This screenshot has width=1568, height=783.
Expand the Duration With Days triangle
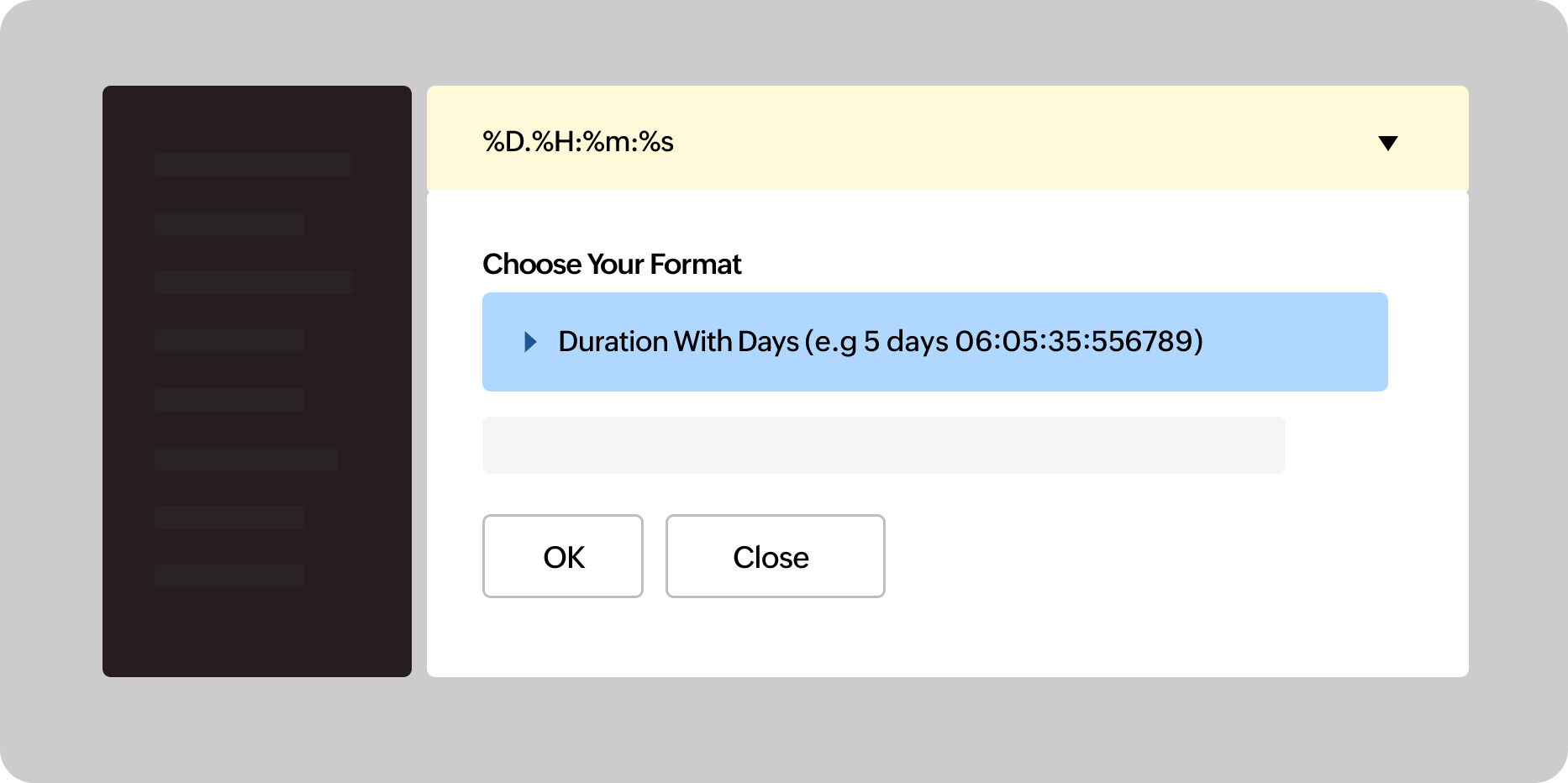pos(530,342)
